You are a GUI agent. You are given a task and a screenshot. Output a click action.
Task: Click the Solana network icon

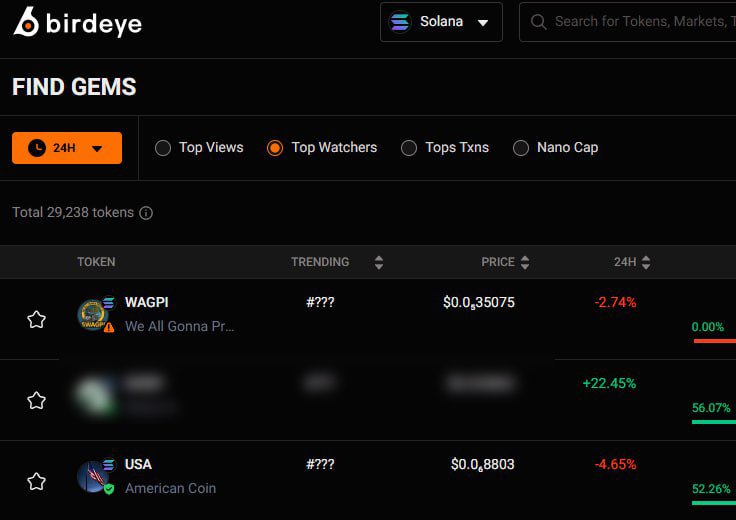(x=400, y=22)
